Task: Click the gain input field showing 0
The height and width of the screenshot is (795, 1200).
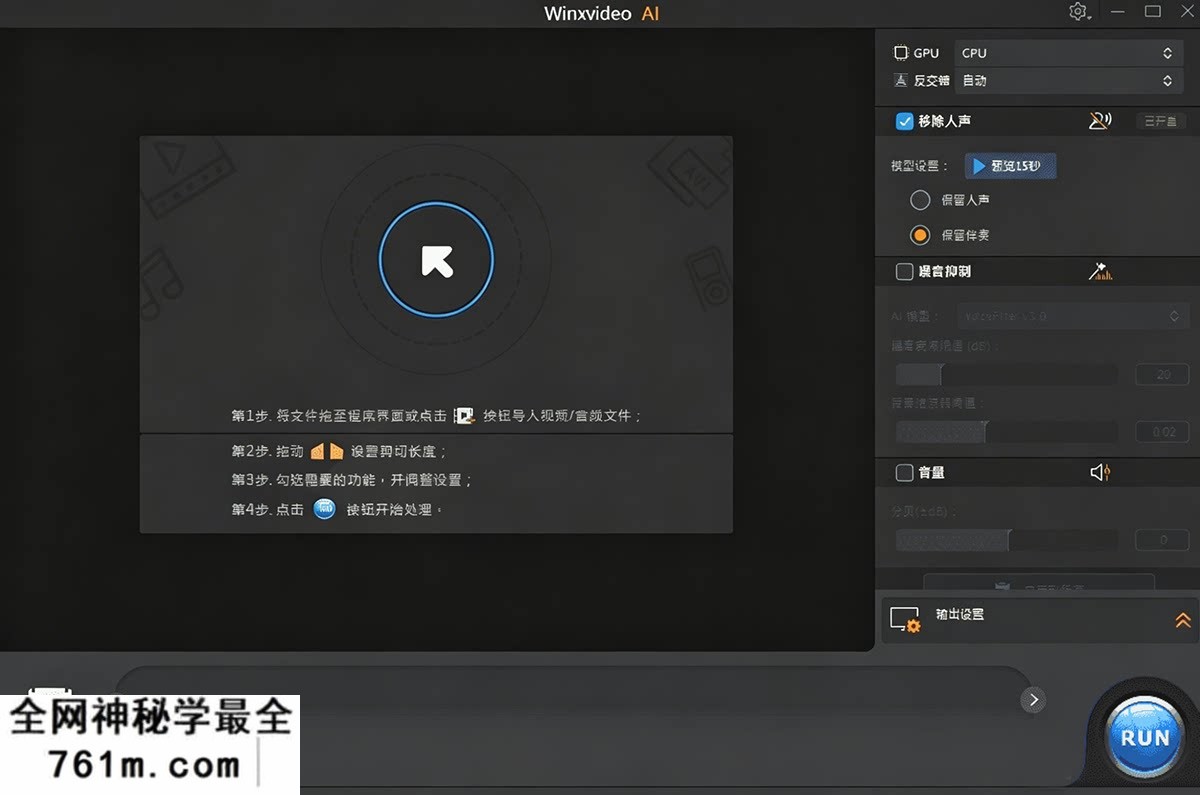Action: click(x=1162, y=540)
